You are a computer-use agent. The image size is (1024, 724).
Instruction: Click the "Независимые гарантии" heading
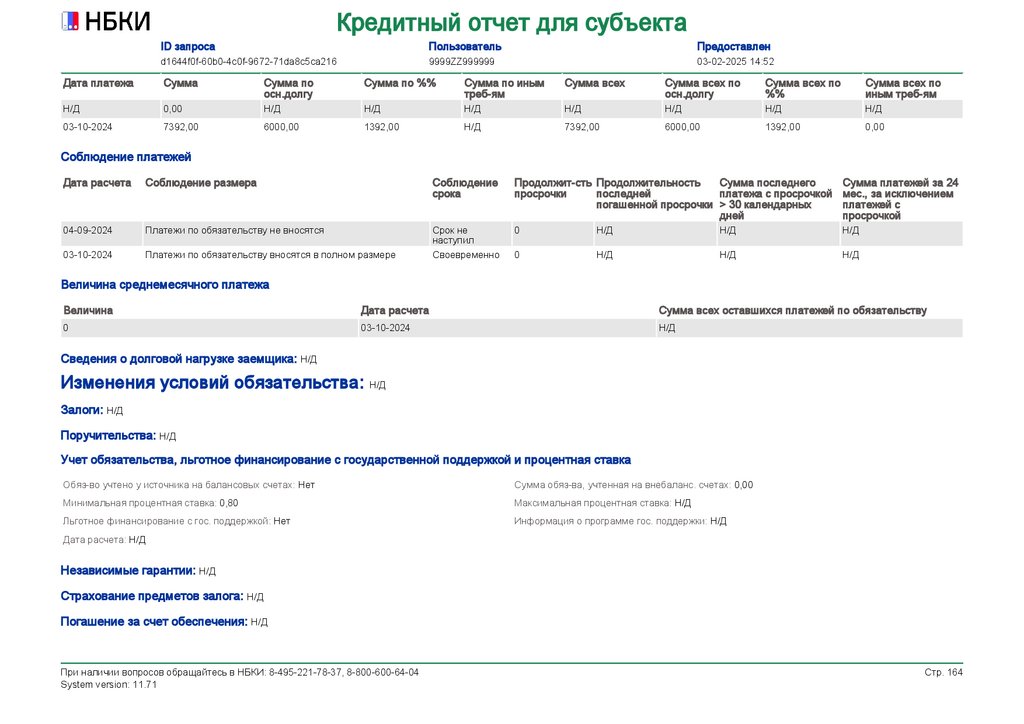click(x=127, y=570)
